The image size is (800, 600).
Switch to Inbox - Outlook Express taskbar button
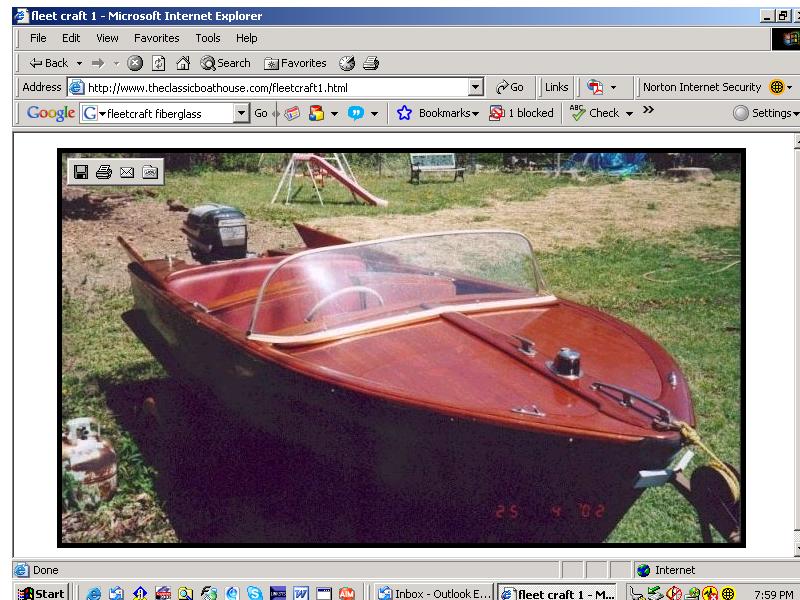[x=434, y=593]
